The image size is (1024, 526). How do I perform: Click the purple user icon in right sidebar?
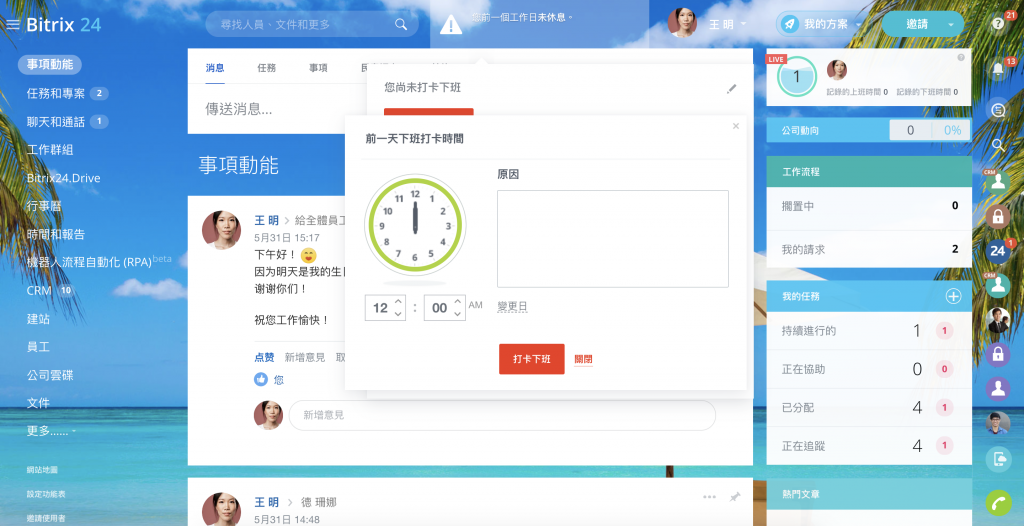tap(998, 388)
